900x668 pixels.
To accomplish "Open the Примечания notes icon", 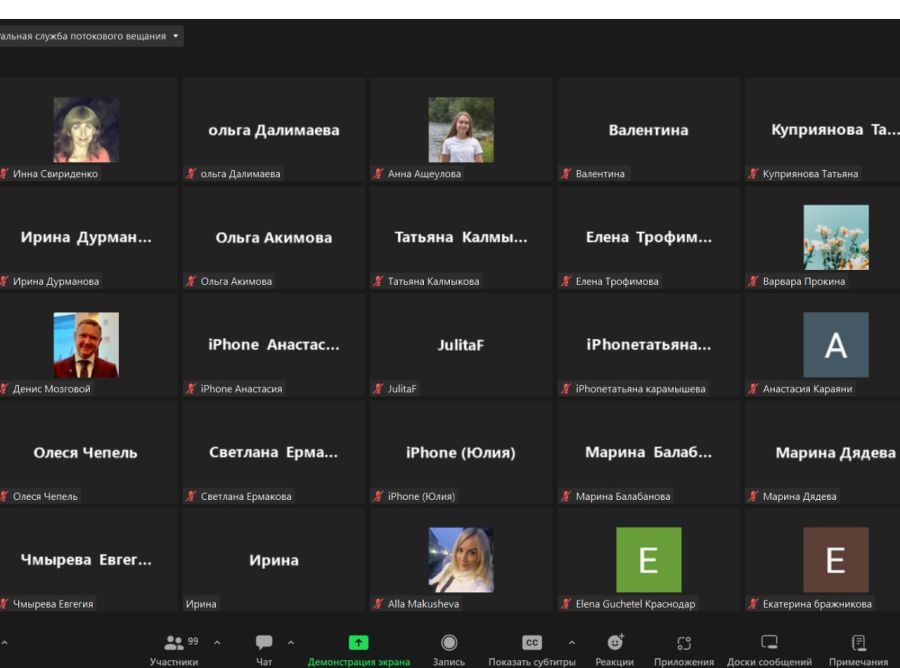I will tap(859, 643).
